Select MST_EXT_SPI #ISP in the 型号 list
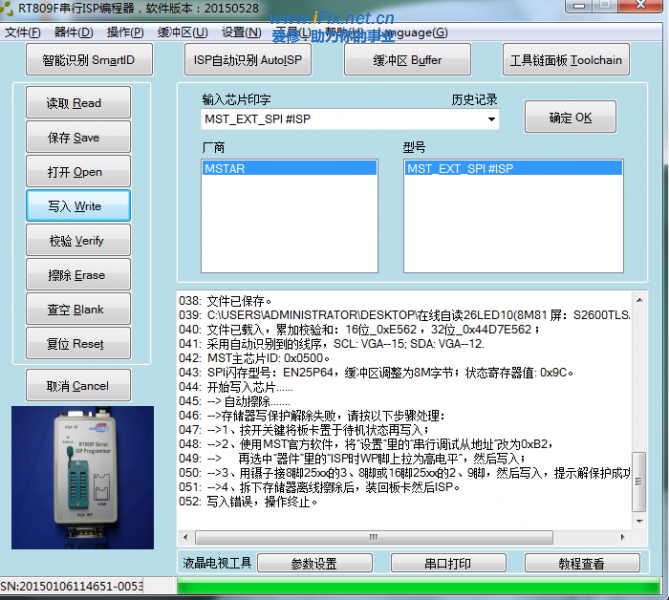This screenshot has height=600, width=669. [513, 169]
